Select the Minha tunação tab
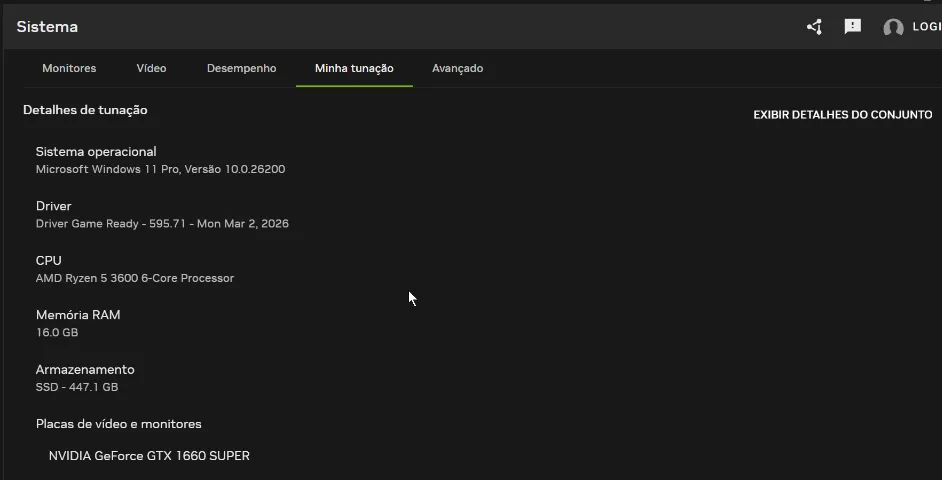942x480 pixels. coord(354,68)
